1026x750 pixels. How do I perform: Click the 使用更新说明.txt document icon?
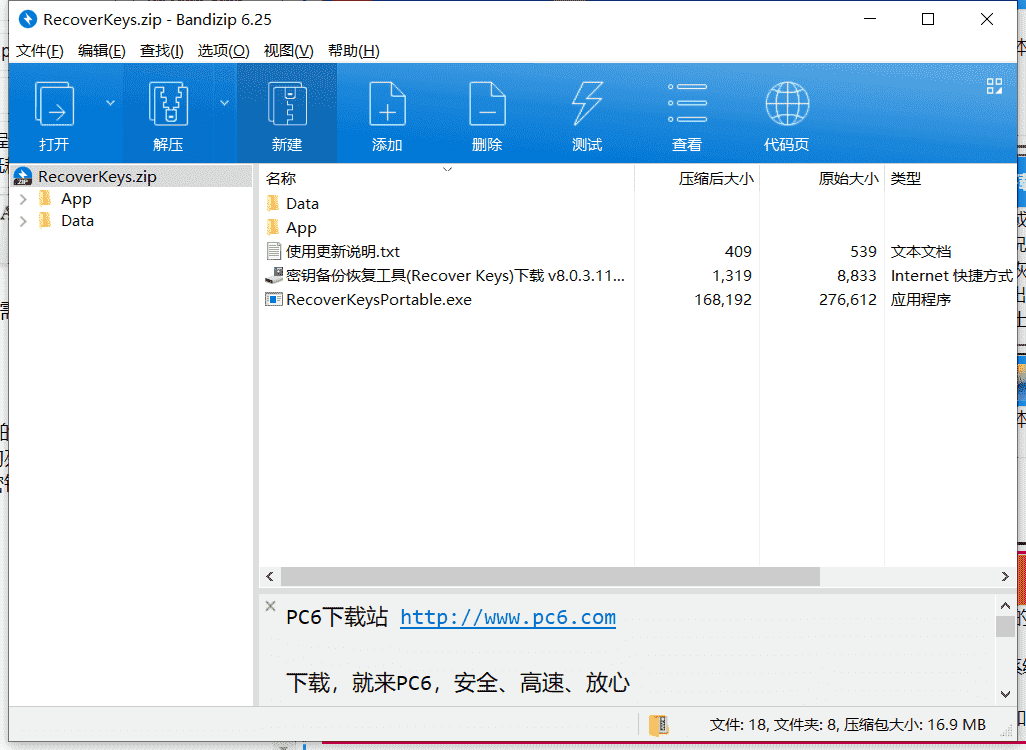[274, 251]
